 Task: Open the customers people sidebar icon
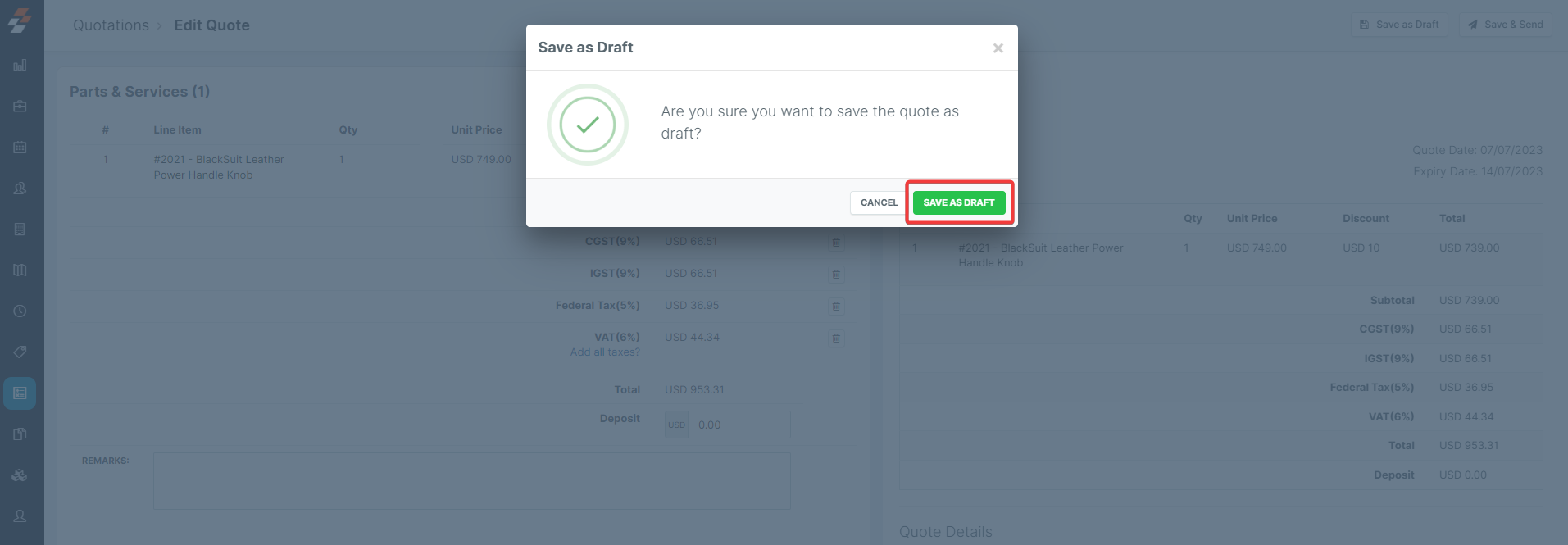coord(20,188)
